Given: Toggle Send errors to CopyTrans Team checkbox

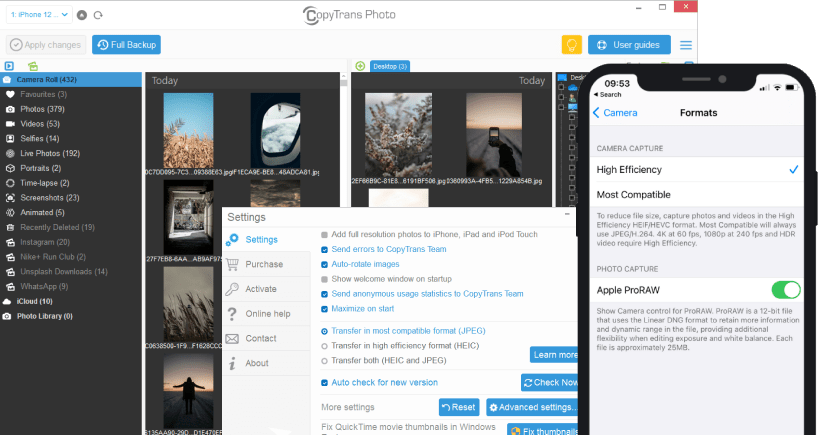Looking at the screenshot, I should click(x=324, y=249).
